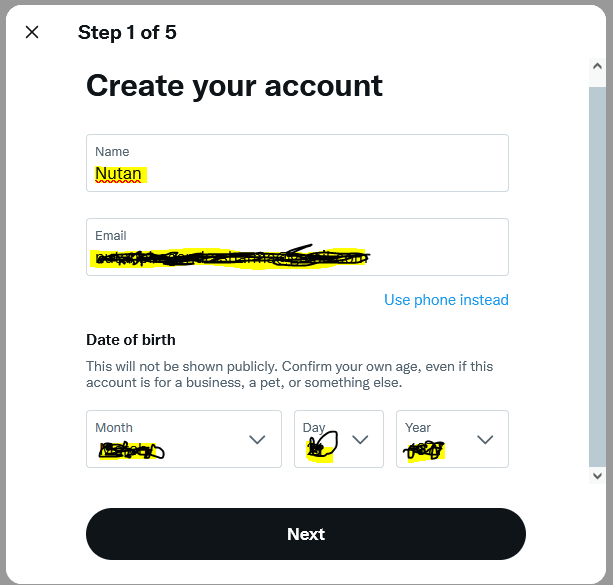Click the scrollbar down arrow
This screenshot has height=585, width=613.
(597, 476)
